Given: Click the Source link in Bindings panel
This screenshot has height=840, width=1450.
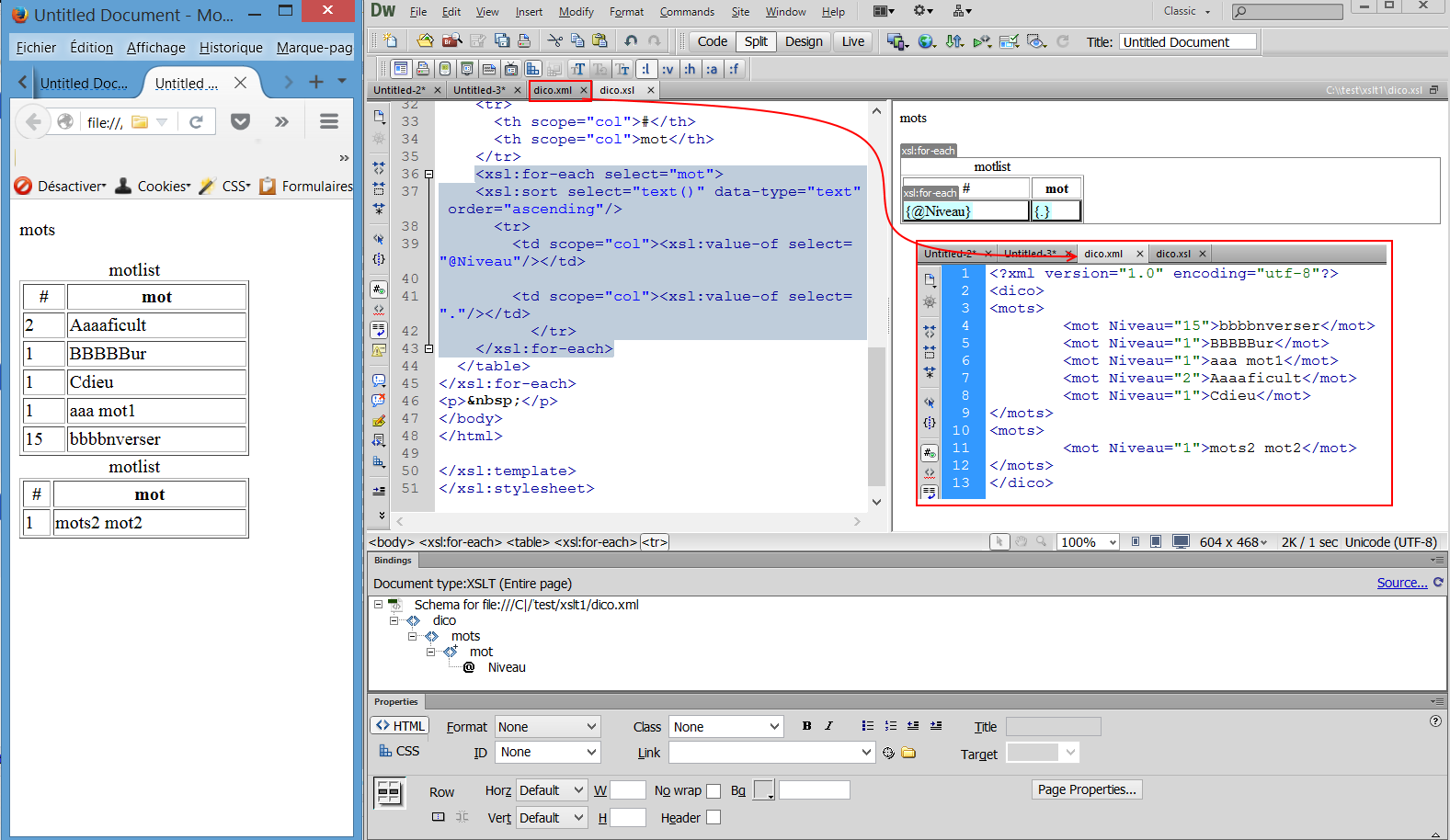Looking at the screenshot, I should [x=1401, y=583].
